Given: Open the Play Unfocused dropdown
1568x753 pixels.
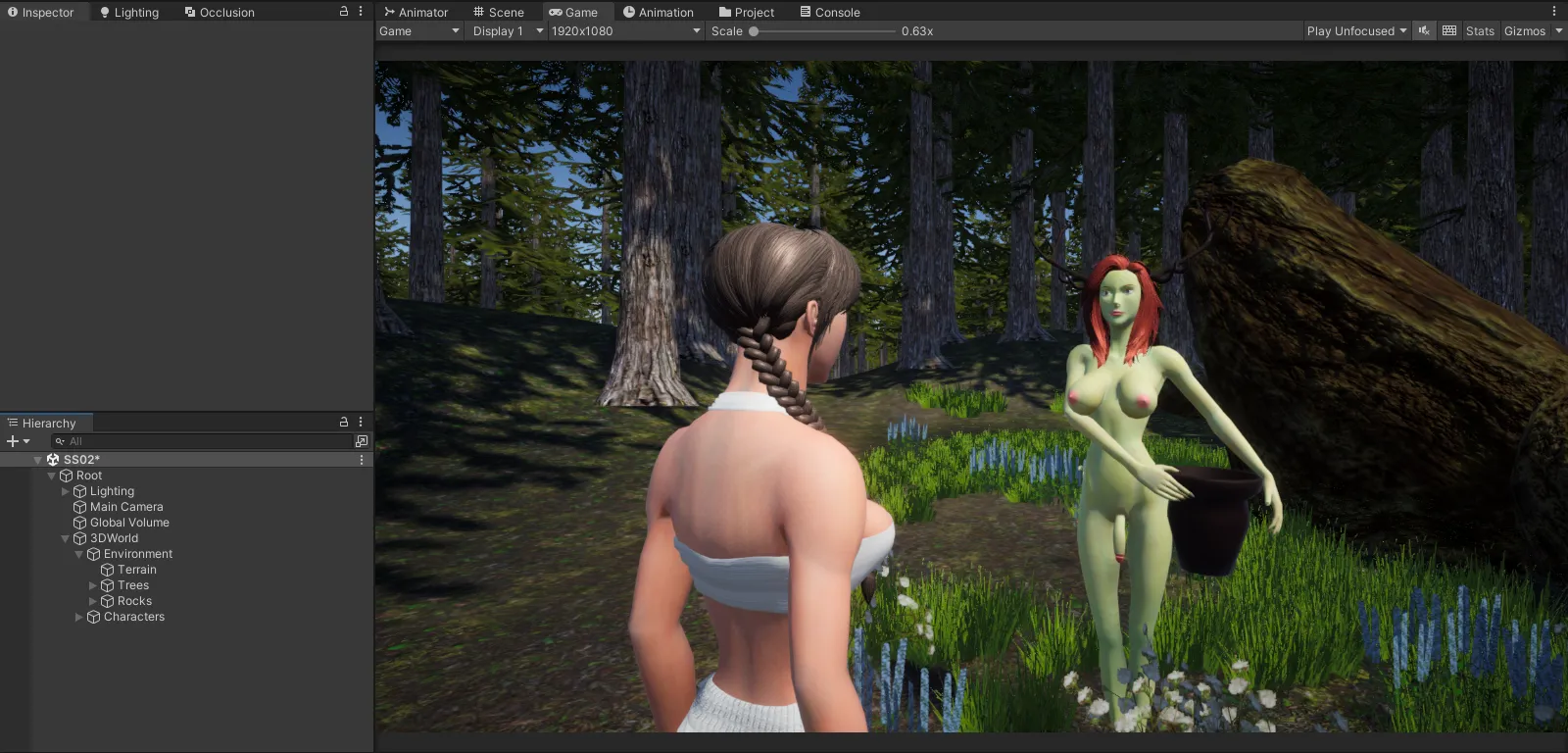Looking at the screenshot, I should (1356, 31).
